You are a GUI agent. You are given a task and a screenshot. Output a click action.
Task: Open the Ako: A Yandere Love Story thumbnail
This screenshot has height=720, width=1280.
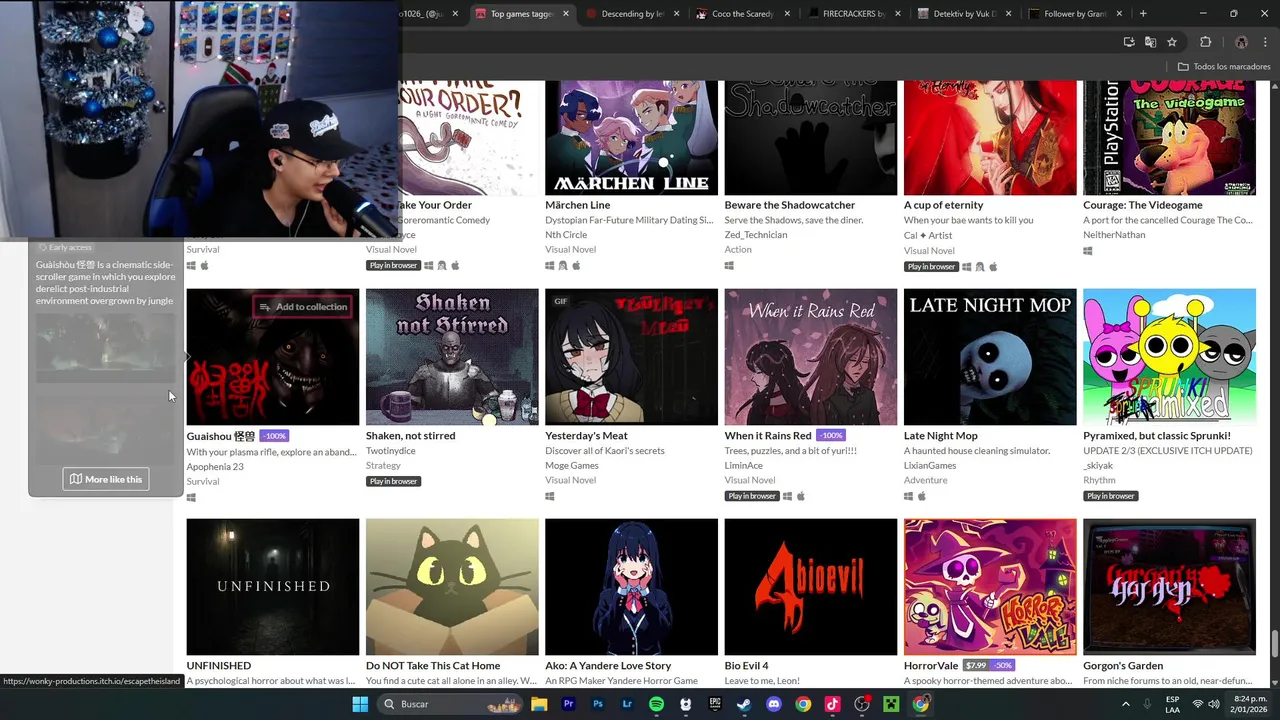(631, 587)
